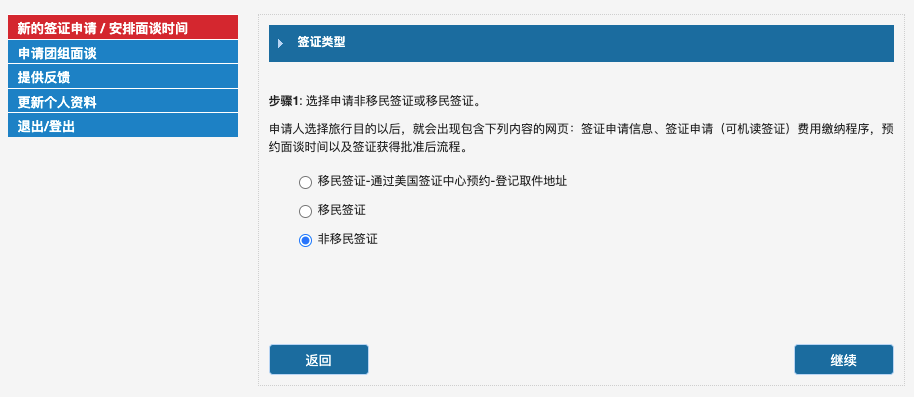Log out via 退出/登出
This screenshot has width=914, height=397.
coord(123,125)
